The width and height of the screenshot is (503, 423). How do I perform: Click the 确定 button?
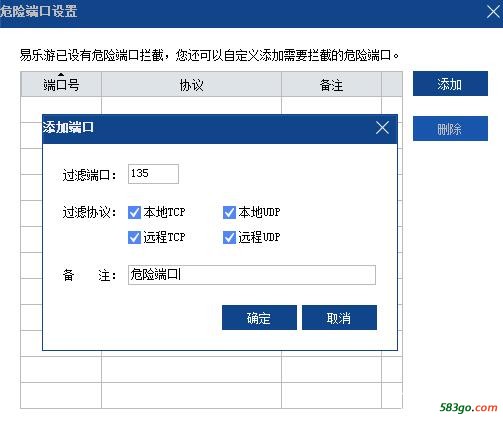click(259, 318)
